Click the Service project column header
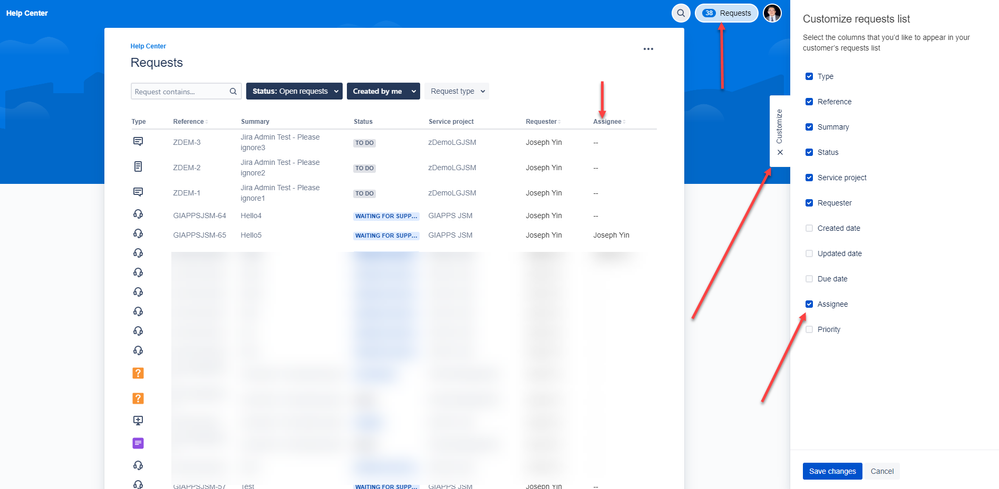 (x=451, y=122)
